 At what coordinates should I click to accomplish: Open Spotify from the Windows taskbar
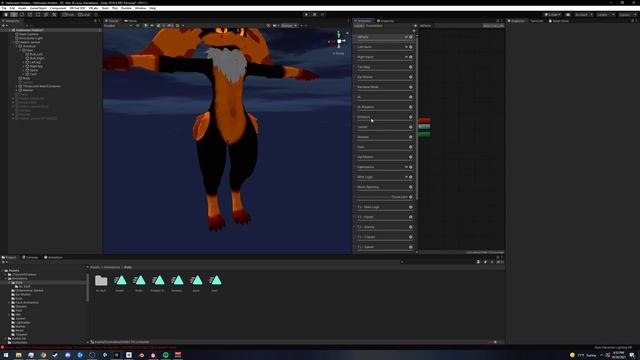166,355
